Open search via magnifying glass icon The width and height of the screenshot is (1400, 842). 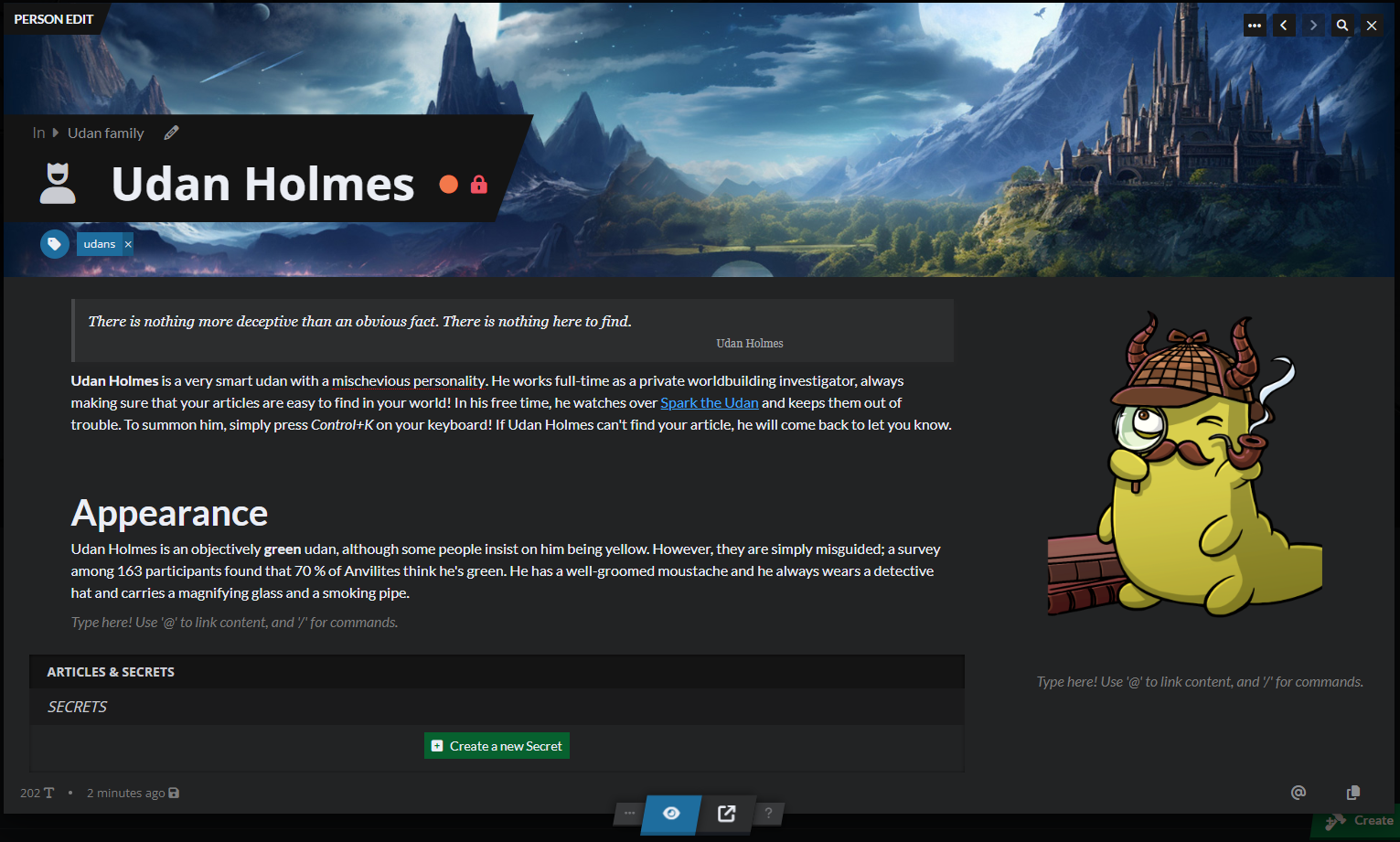pos(1342,26)
